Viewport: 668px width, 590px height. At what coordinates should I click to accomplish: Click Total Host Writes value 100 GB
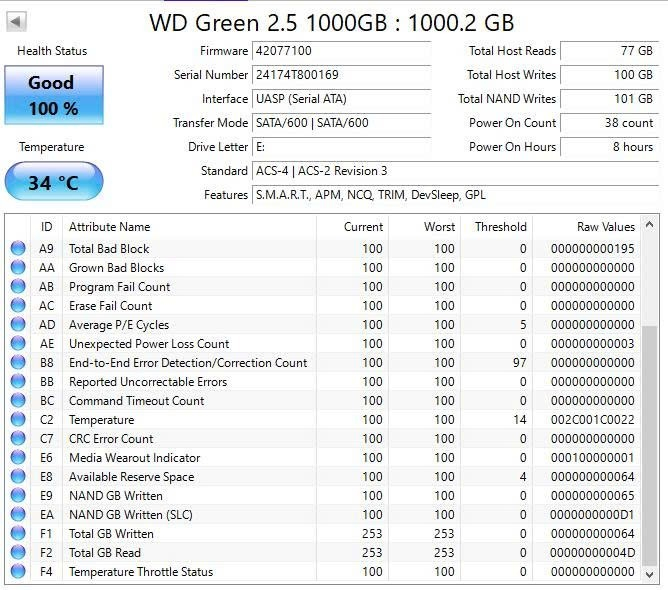pyautogui.click(x=609, y=75)
